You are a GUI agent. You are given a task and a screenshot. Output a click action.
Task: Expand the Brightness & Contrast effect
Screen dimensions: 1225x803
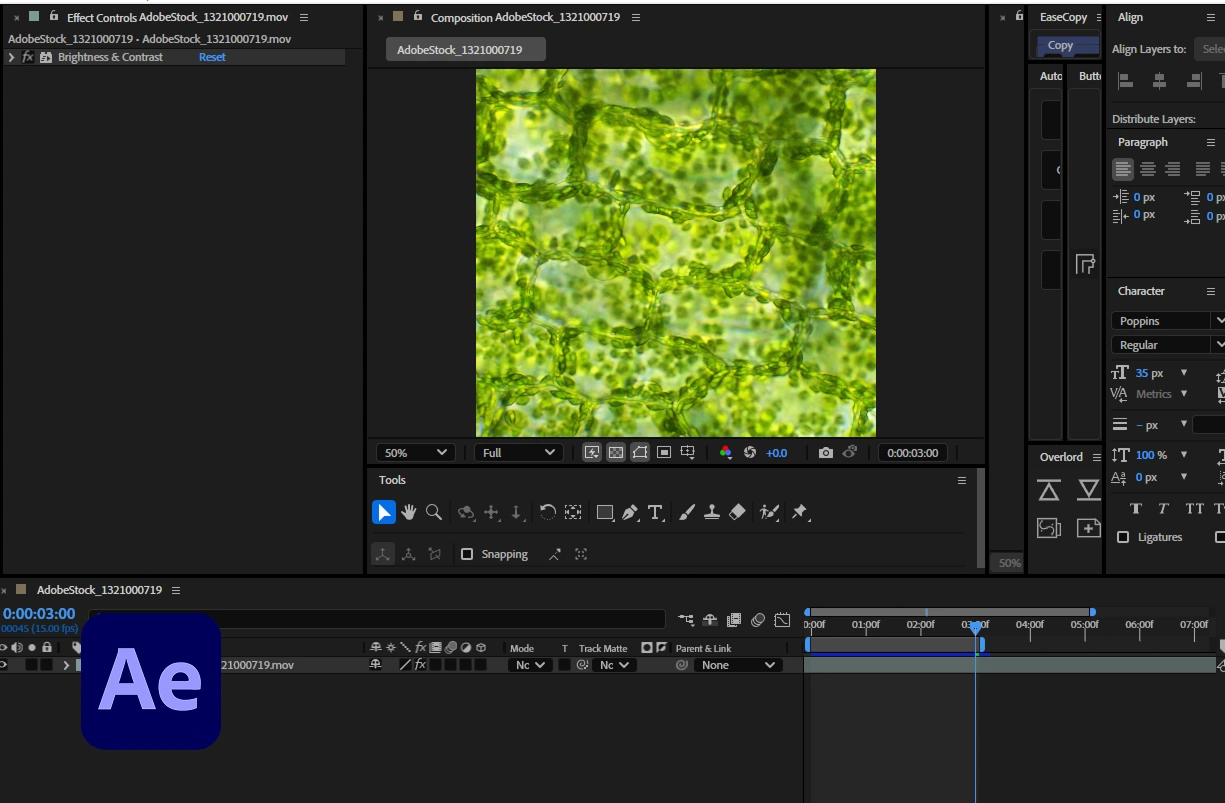11,58
